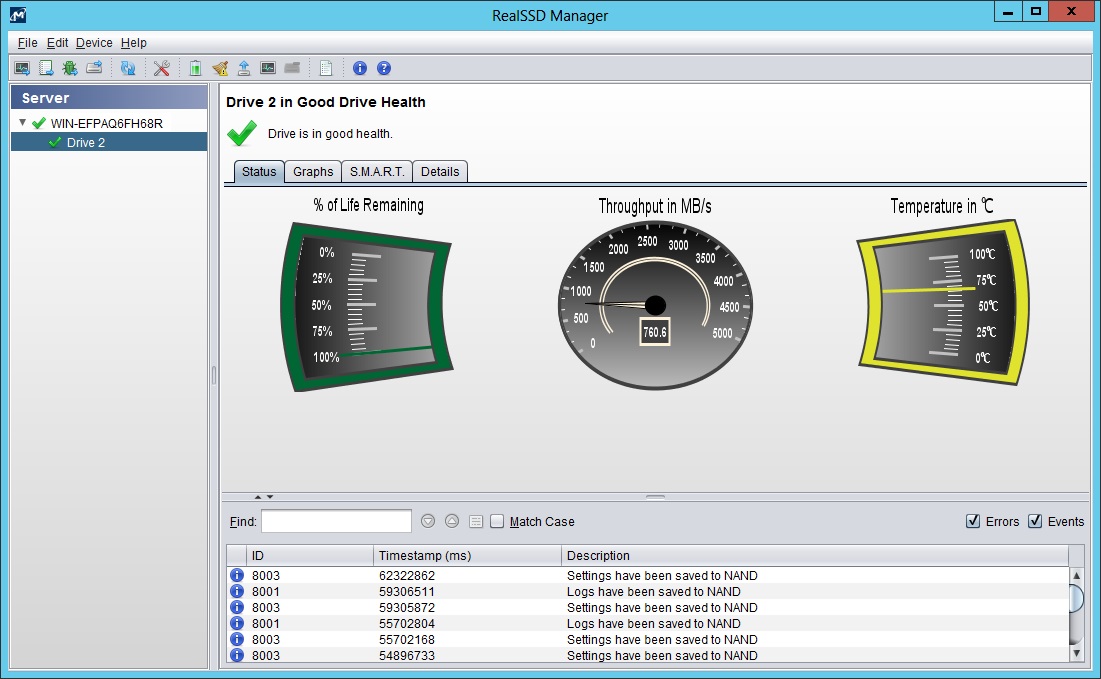Click the green battery icon in toolbar

tap(196, 68)
